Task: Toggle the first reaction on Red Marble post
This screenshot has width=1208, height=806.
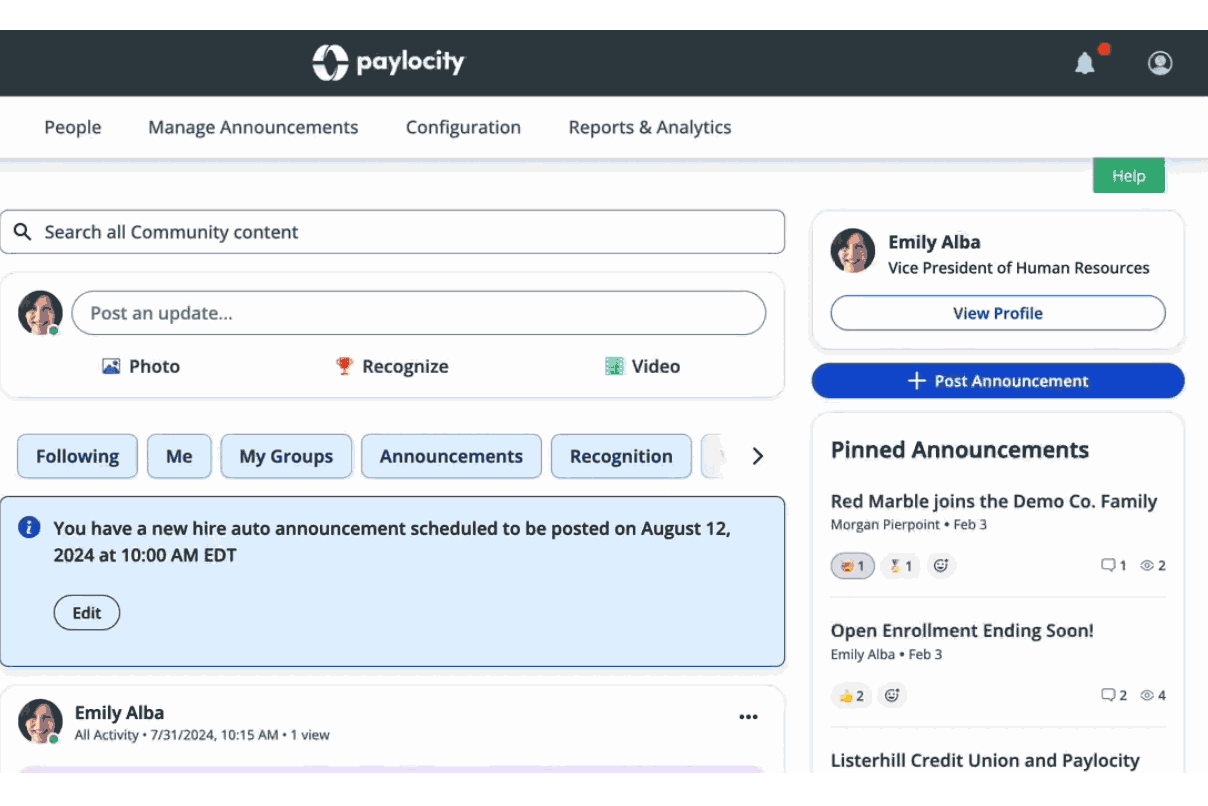Action: [x=853, y=566]
